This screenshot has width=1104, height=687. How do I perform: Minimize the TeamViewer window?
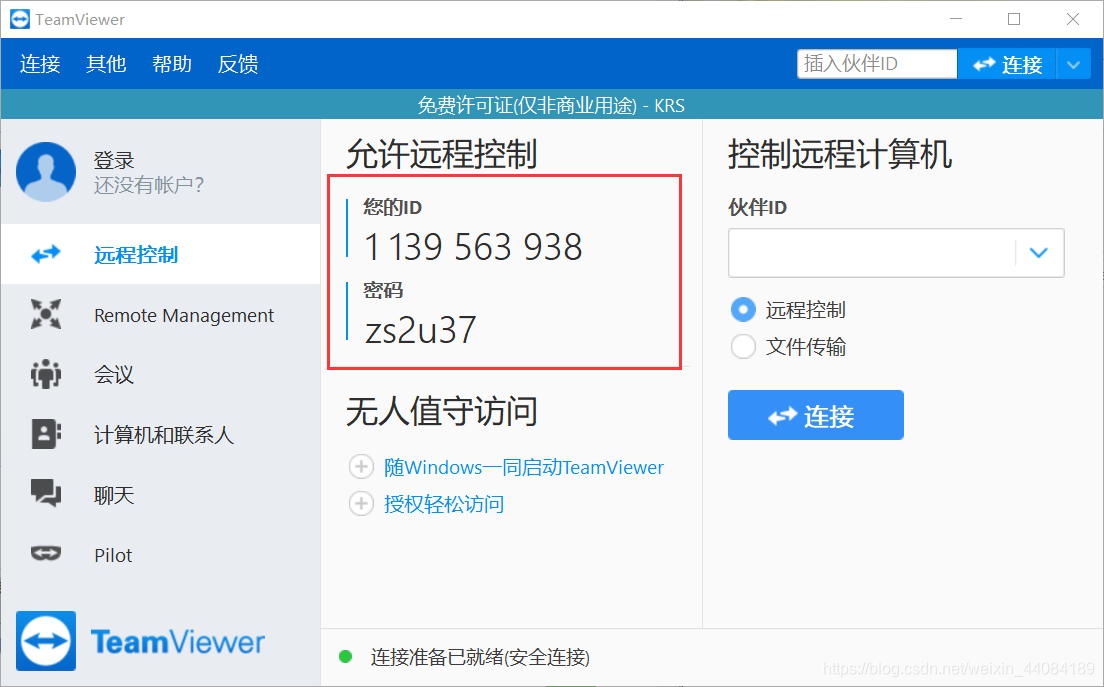pyautogui.click(x=955, y=19)
